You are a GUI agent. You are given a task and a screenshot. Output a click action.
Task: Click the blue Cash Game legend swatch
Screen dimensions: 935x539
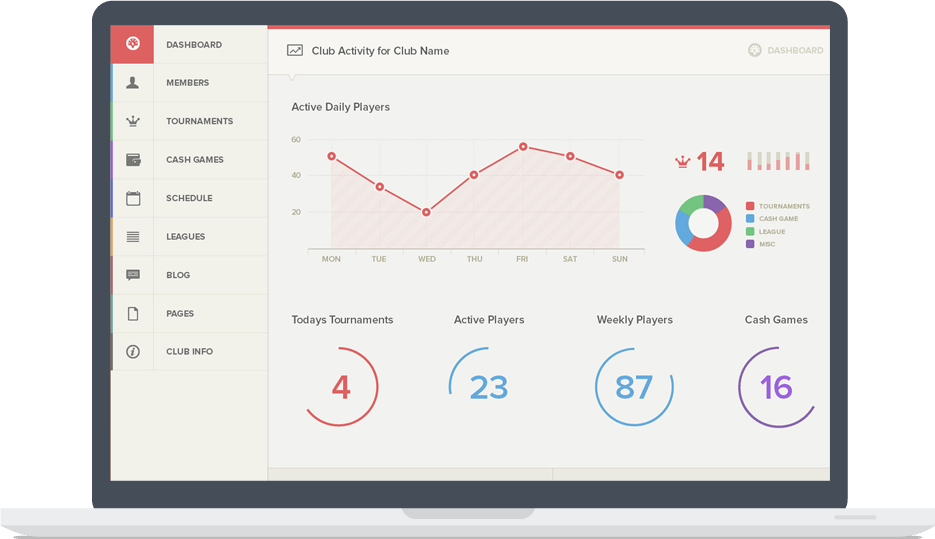point(750,219)
